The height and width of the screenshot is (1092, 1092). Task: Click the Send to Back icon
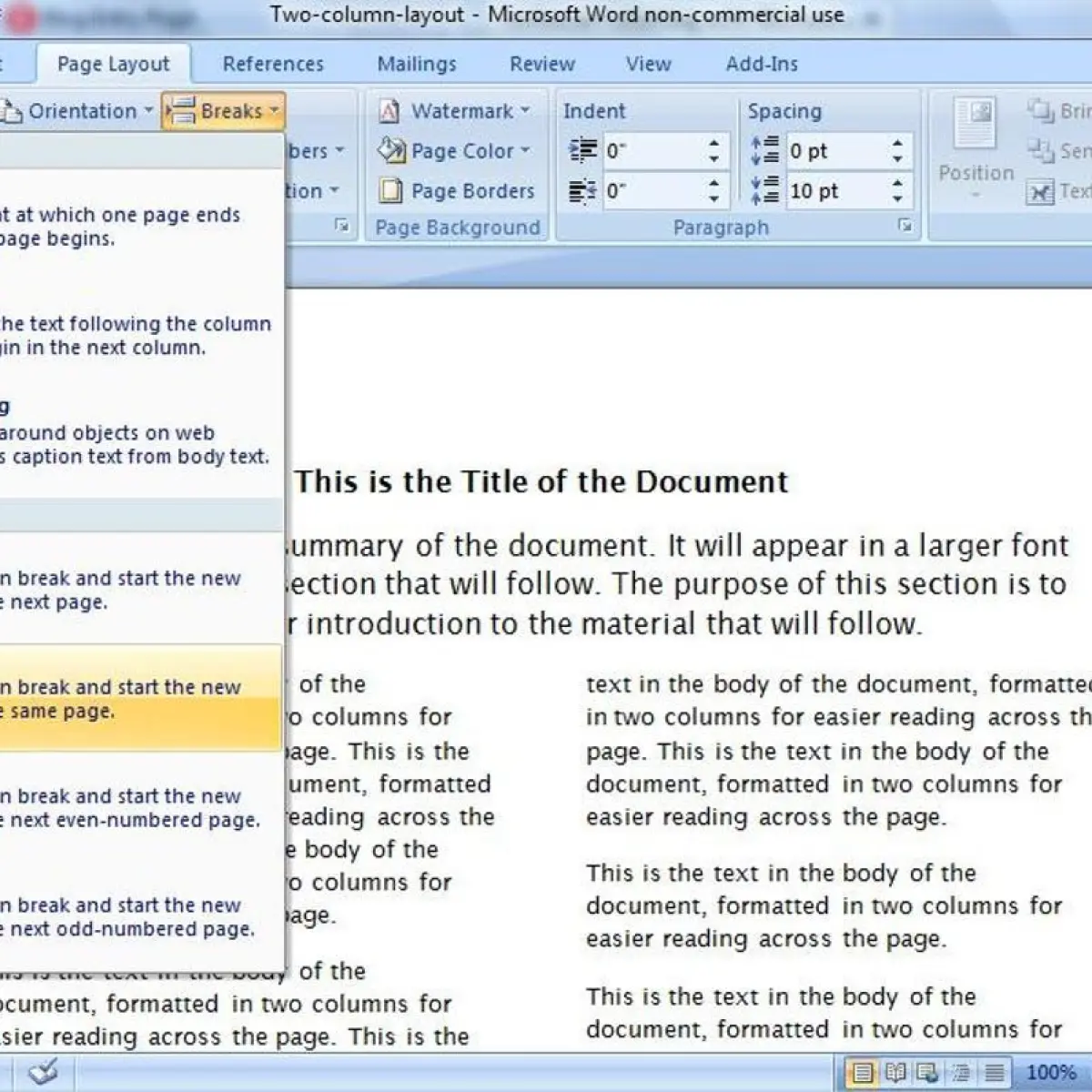pos(1040,150)
